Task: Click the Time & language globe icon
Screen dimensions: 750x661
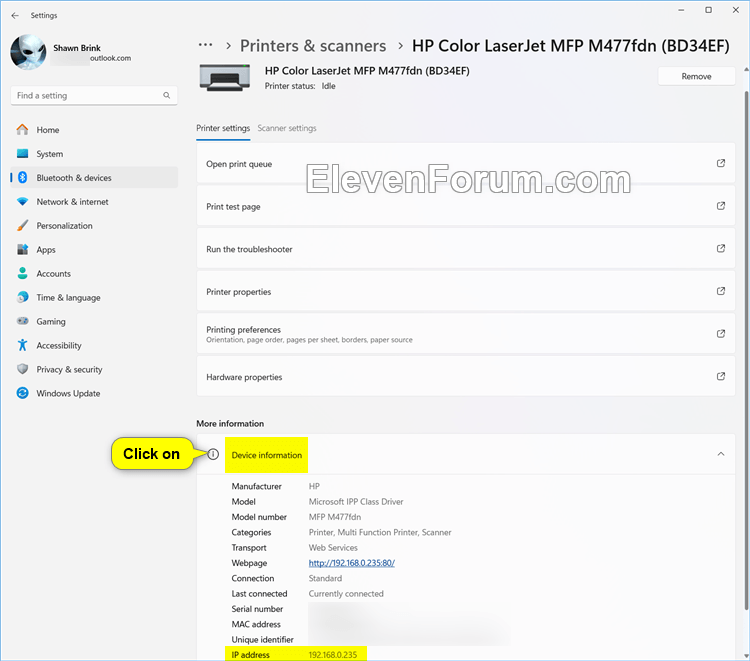Action: [x=22, y=297]
